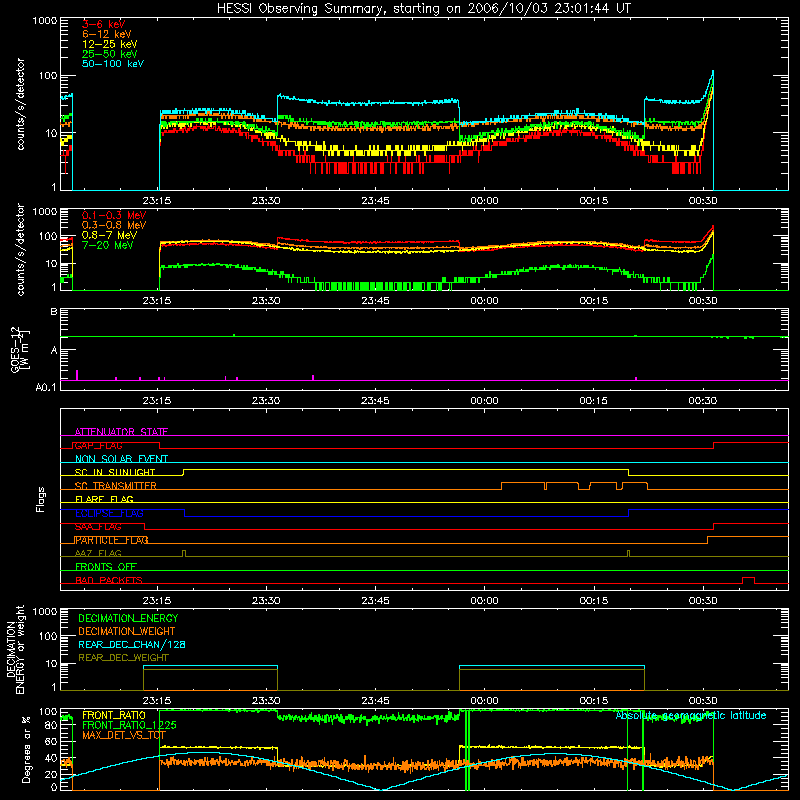This screenshot has height=800, width=800.
Task: Select the 12-25 keV legend label
Action: click(x=110, y=44)
